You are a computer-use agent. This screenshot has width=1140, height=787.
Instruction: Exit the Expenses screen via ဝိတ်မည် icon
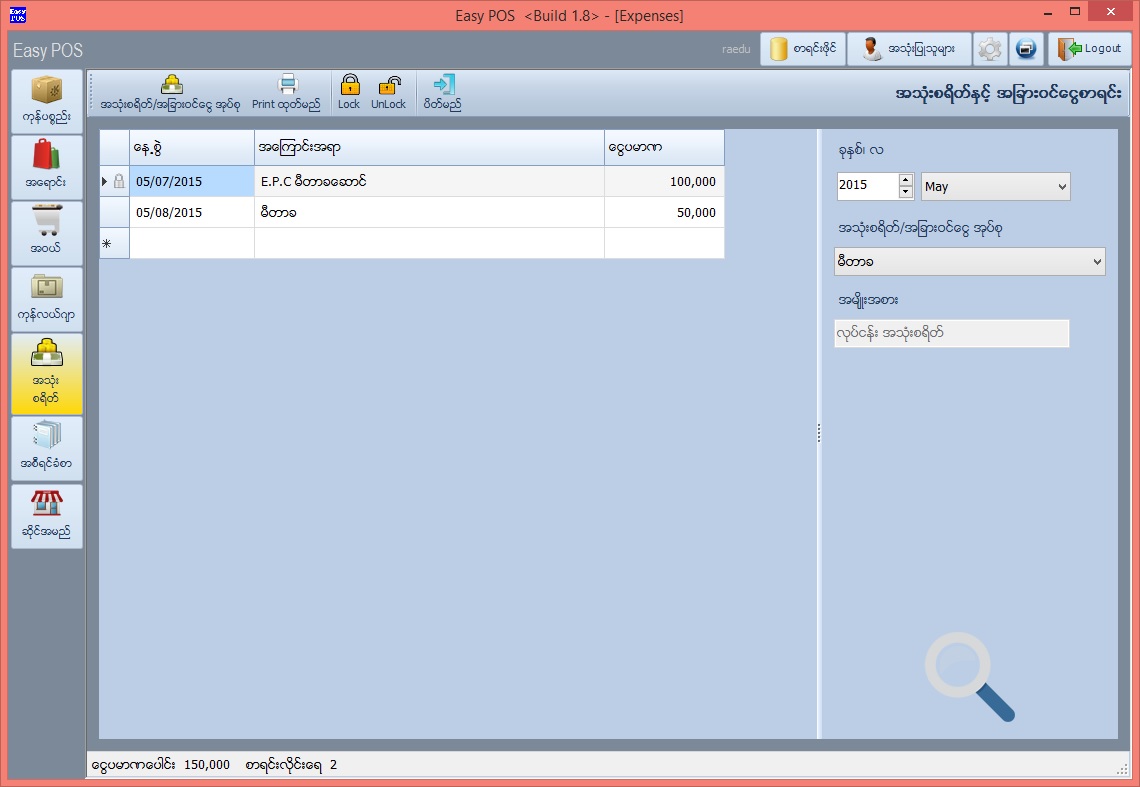click(x=442, y=90)
